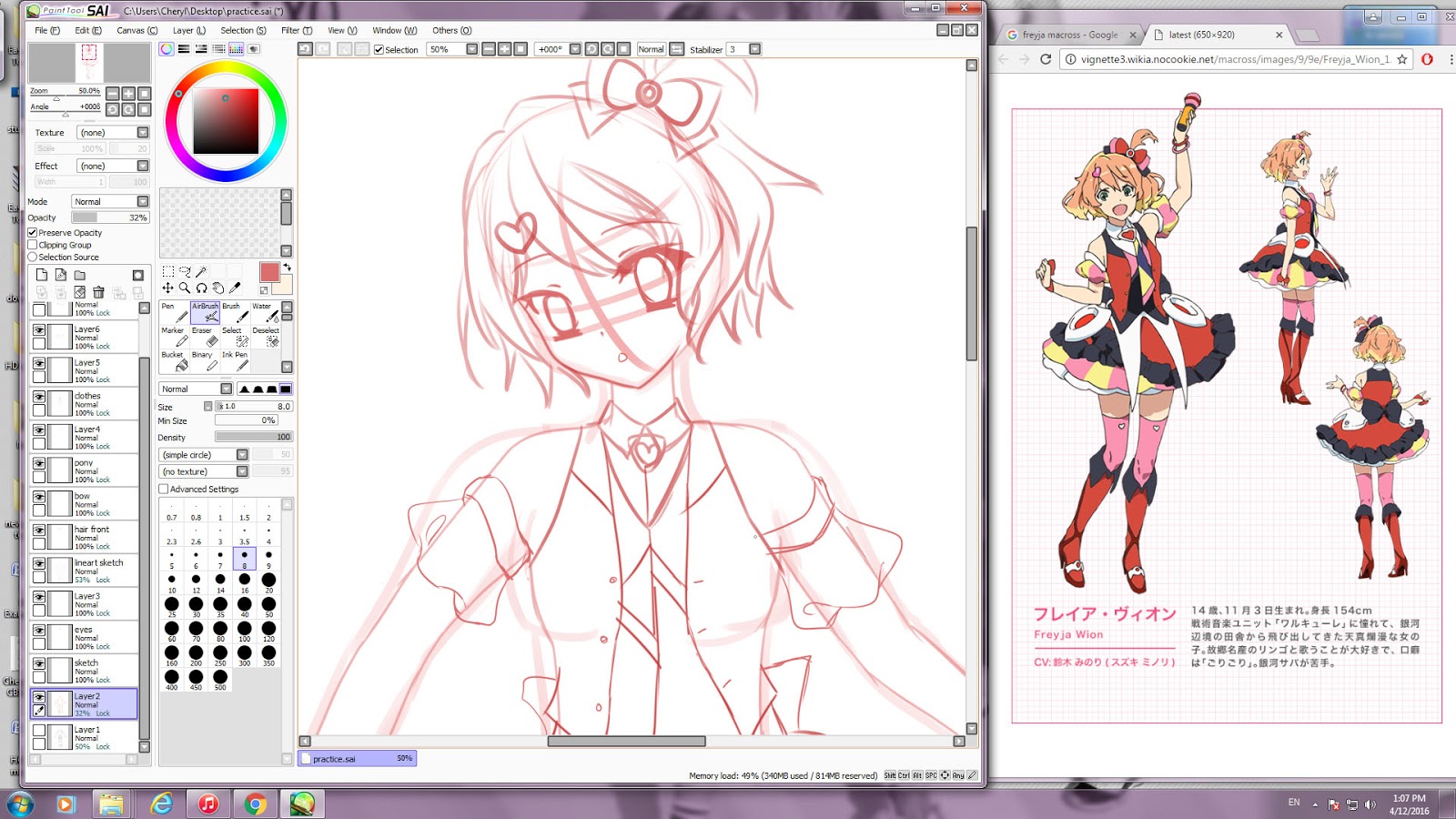Select the Pen tool
The image size is (1456, 819).
174,312
